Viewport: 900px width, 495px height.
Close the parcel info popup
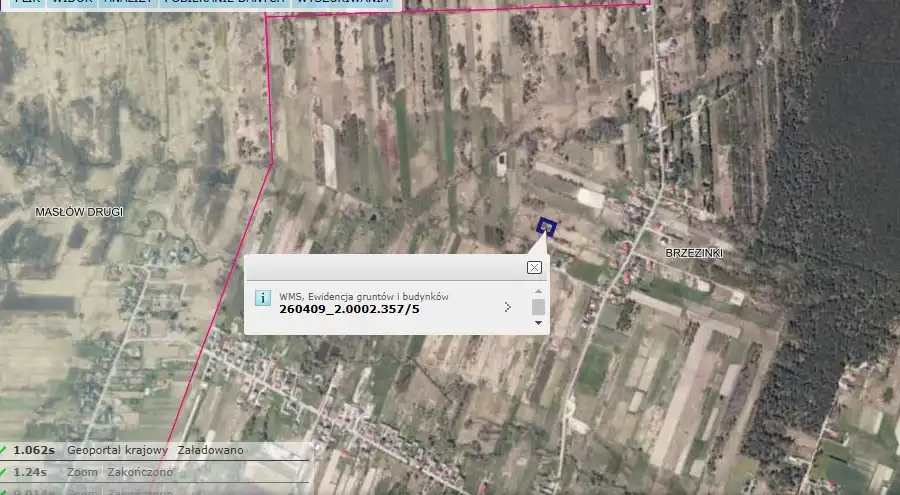(534, 267)
